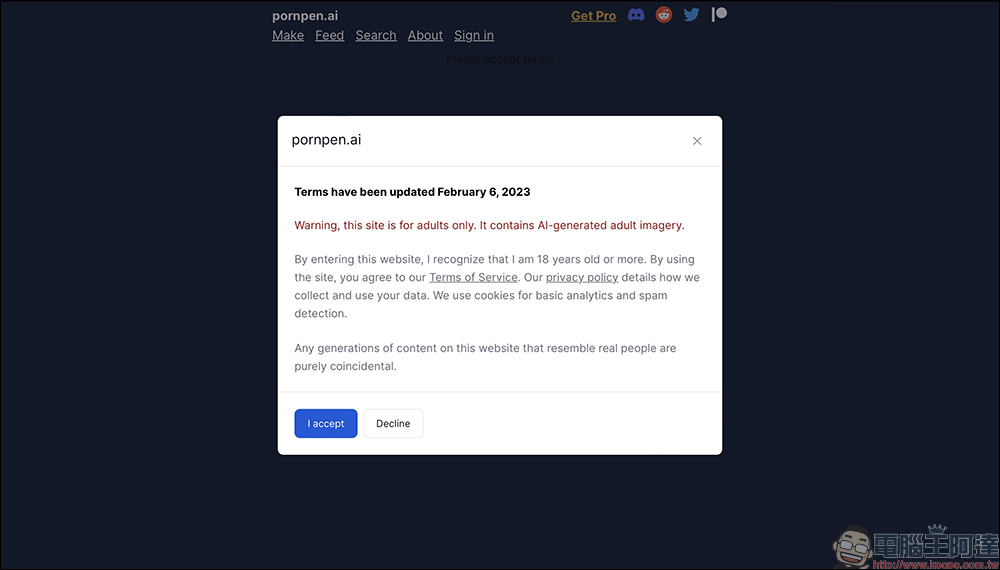
Task: Click the Terms have been updated heading
Action: coord(412,192)
